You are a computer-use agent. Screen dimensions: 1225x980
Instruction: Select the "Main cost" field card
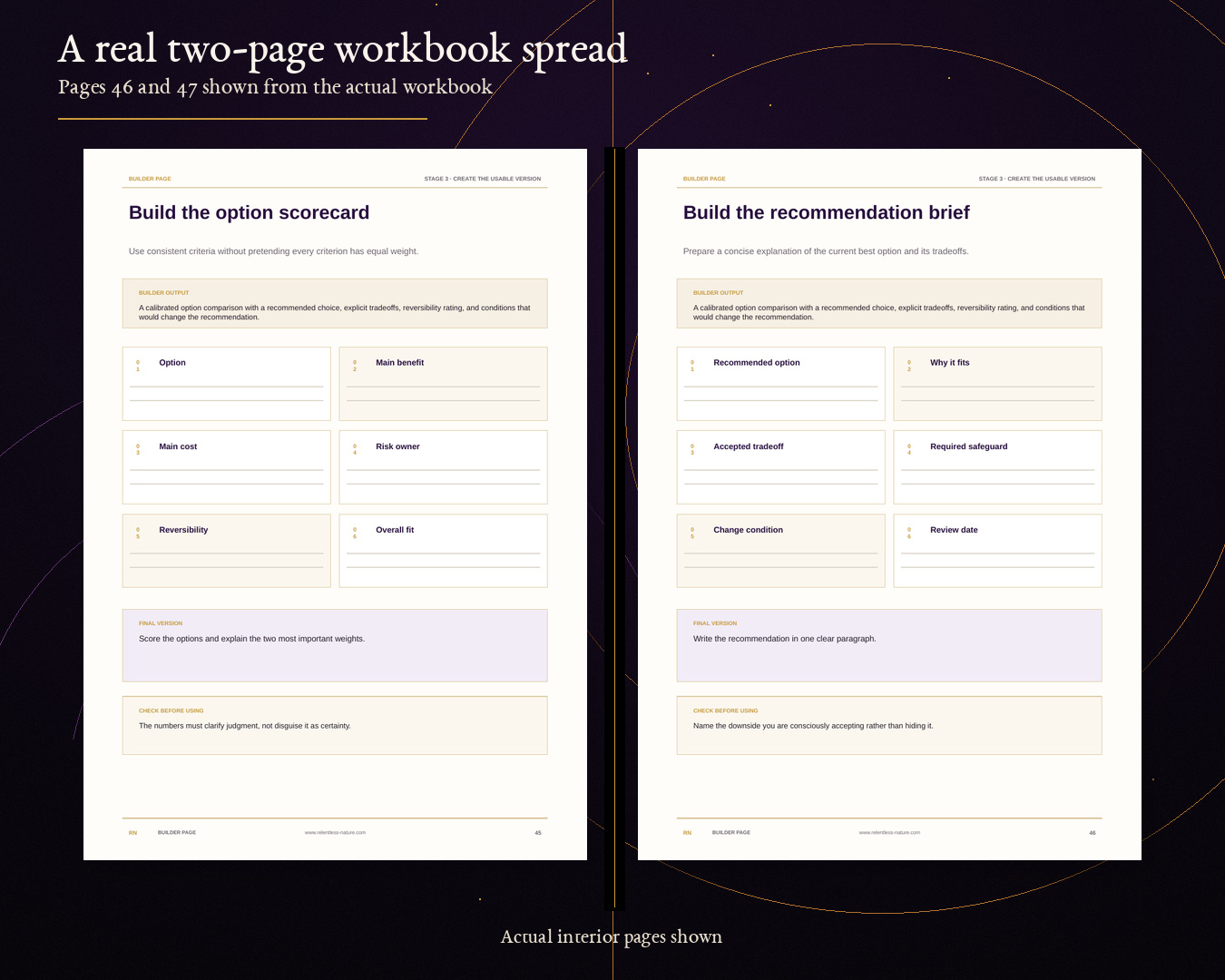227,467
